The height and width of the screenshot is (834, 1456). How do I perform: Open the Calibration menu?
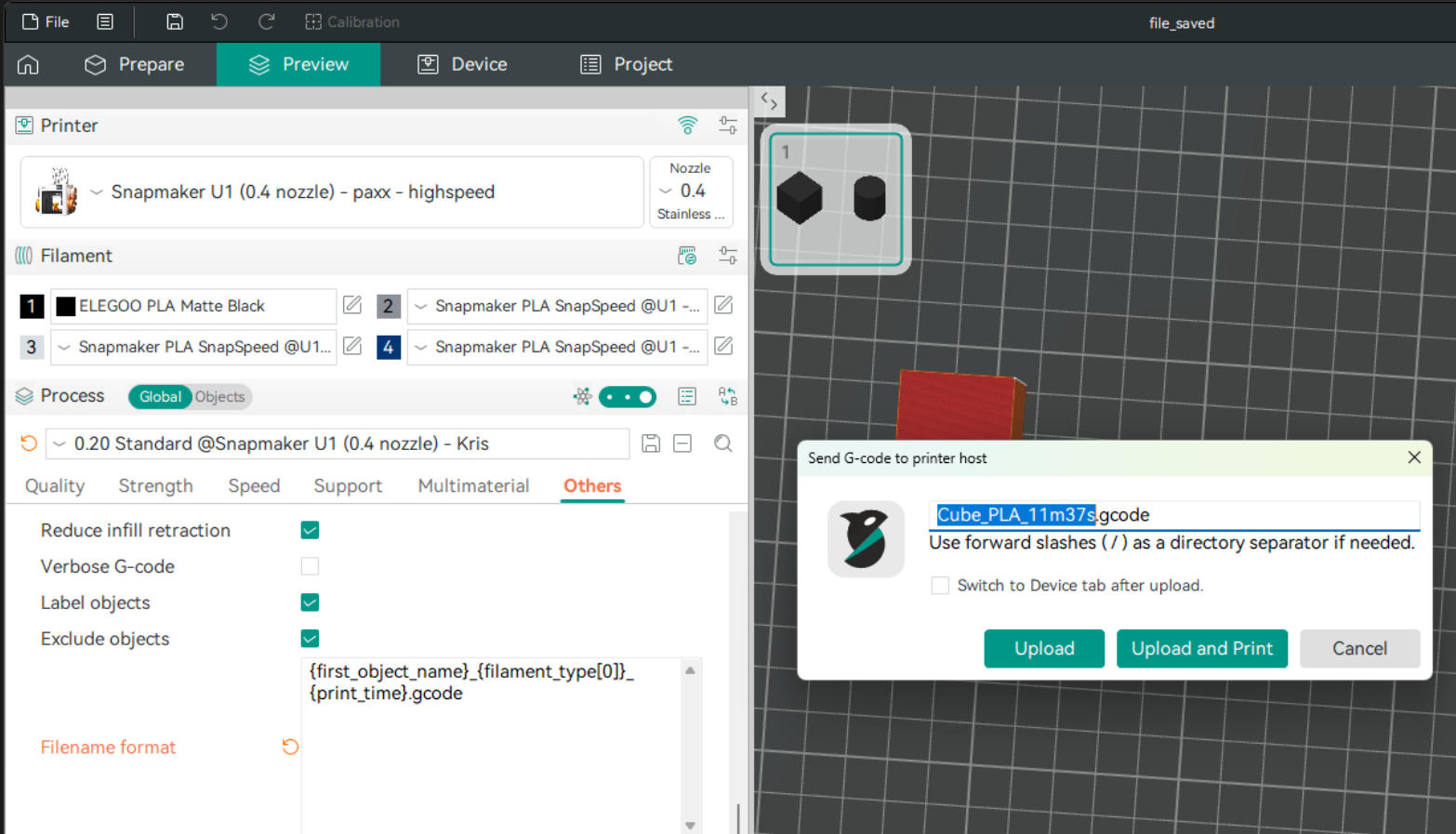click(x=352, y=21)
